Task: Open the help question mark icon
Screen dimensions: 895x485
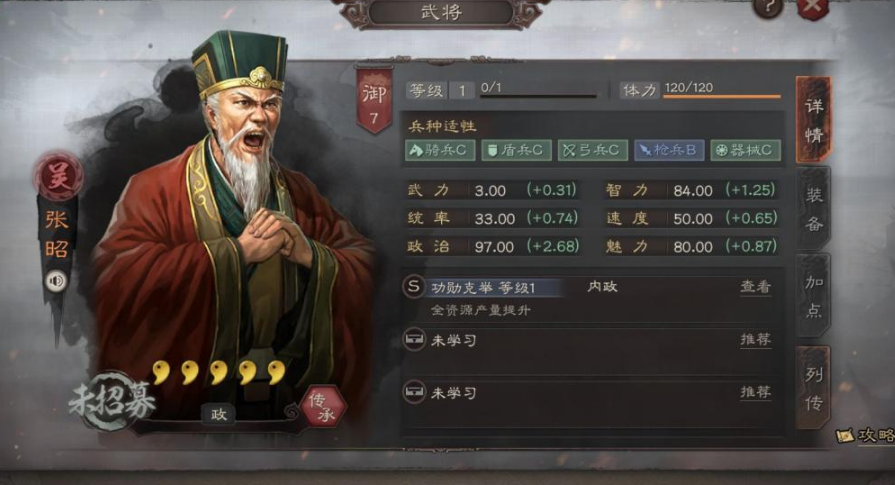Action: click(767, 7)
